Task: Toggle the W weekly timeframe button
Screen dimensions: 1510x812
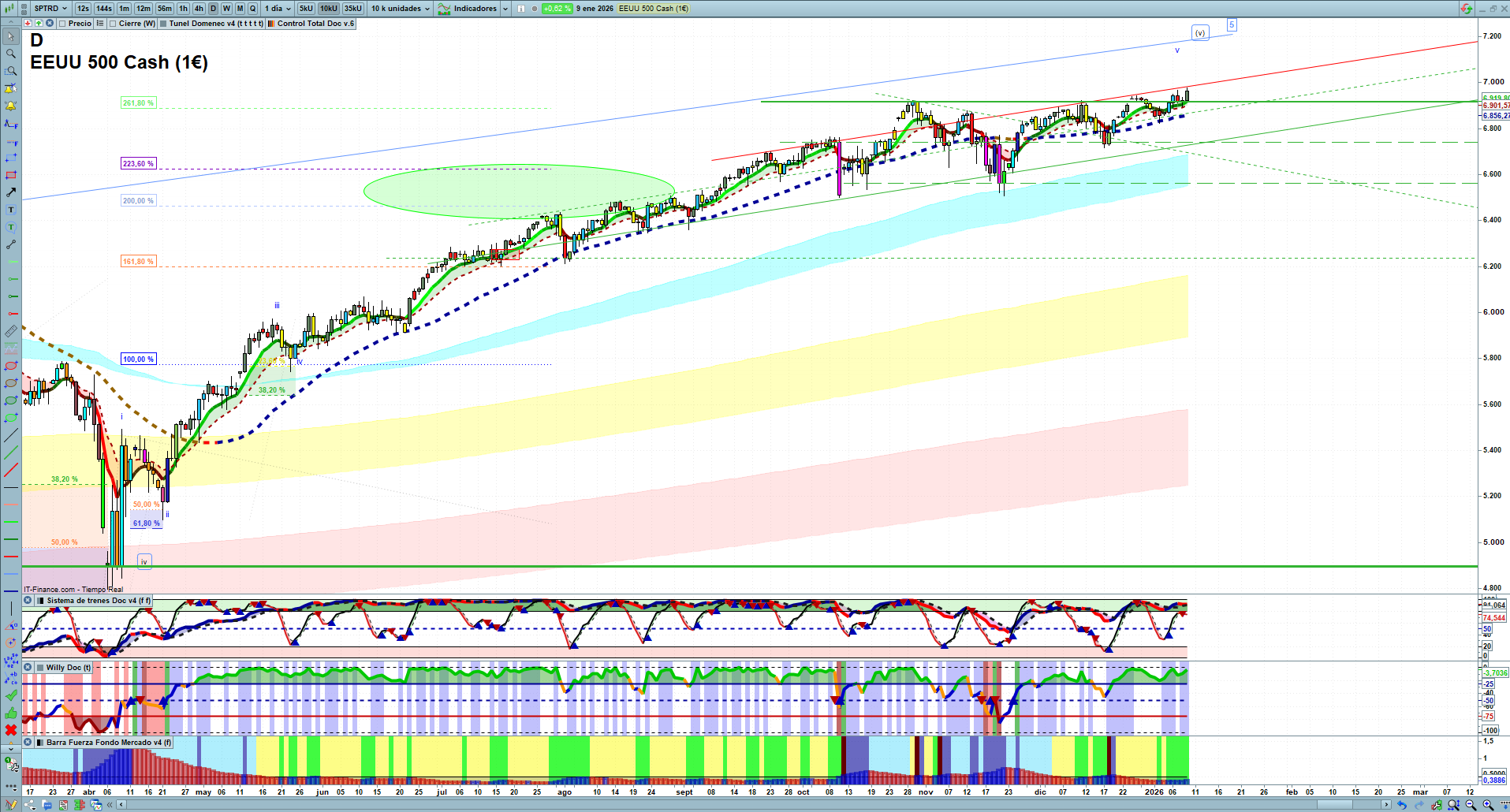Action: (x=226, y=9)
